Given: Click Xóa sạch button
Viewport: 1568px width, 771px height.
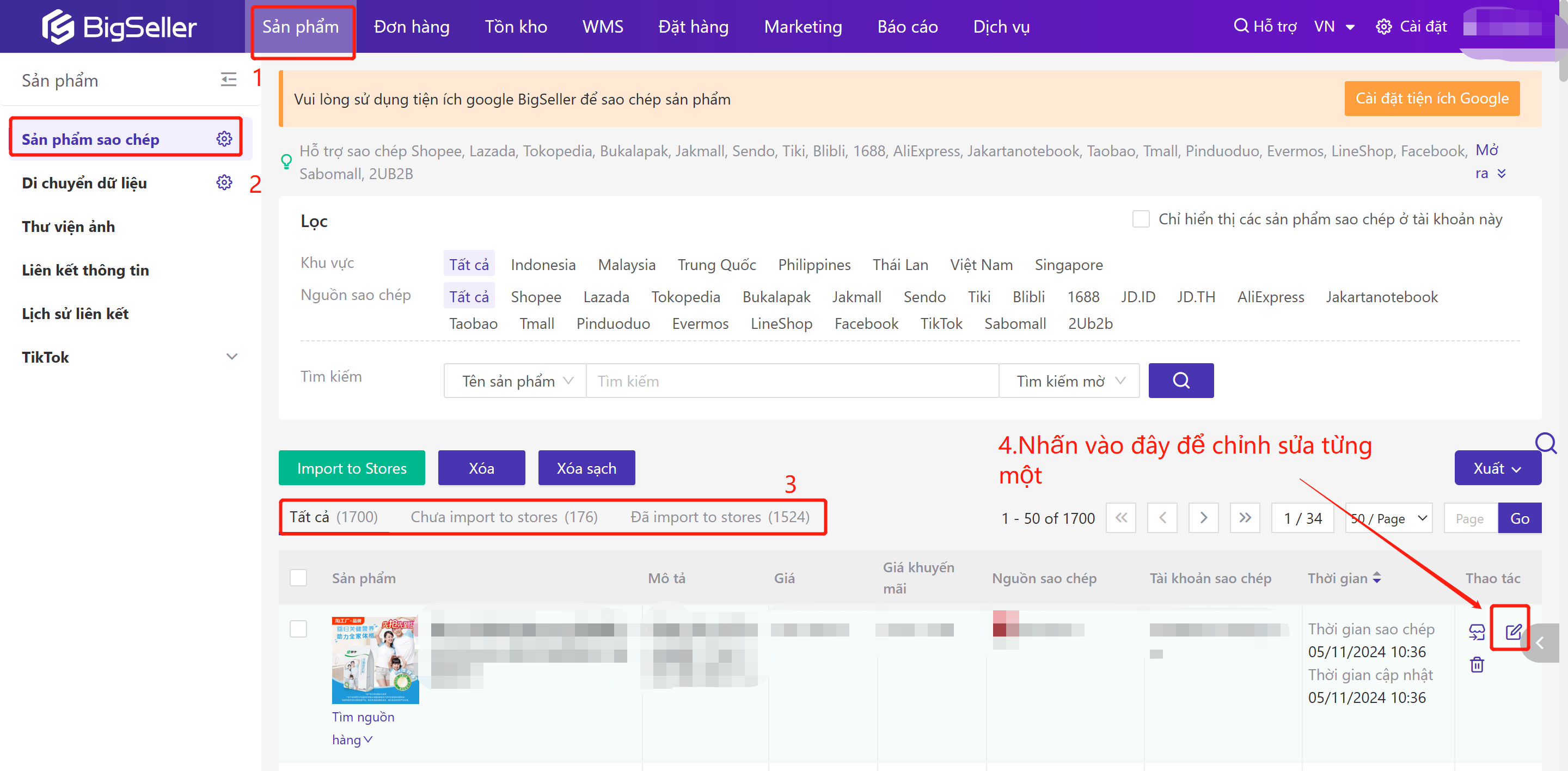Looking at the screenshot, I should (x=586, y=468).
